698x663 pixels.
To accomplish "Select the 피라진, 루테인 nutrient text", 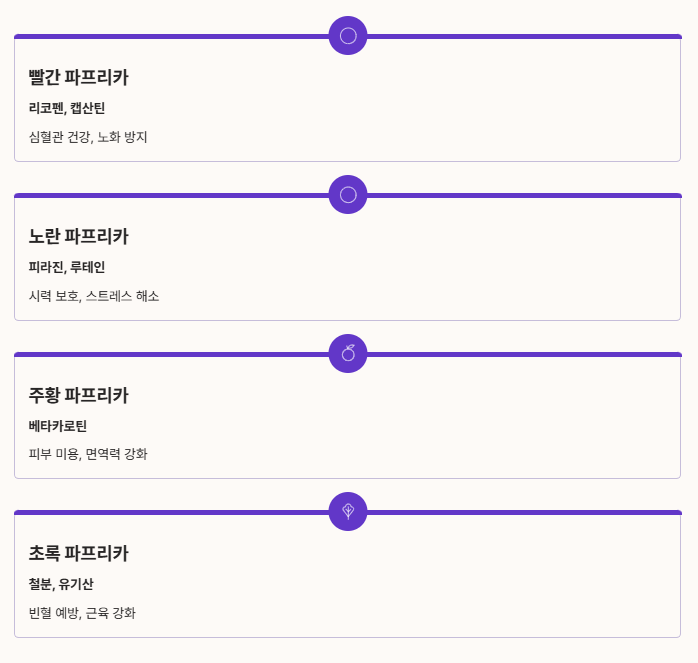I will coord(67,267).
